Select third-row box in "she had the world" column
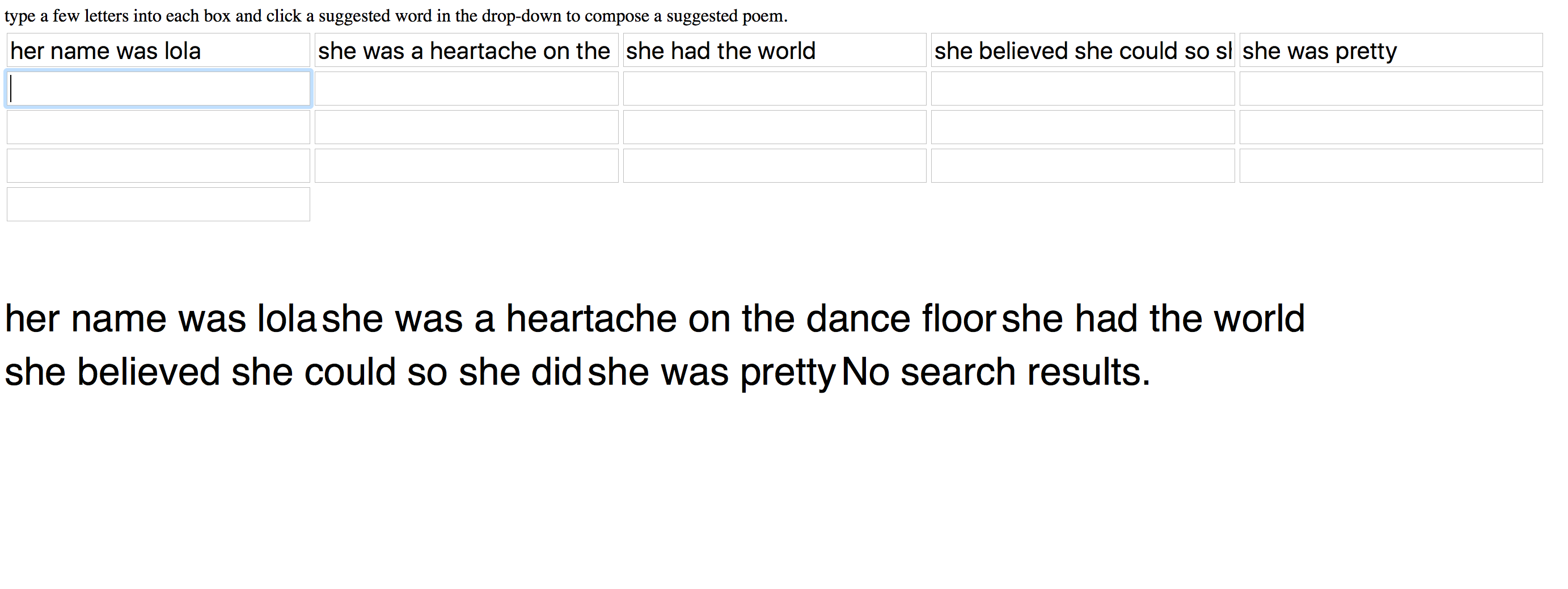This screenshot has height=589, width=1568. pos(774,127)
